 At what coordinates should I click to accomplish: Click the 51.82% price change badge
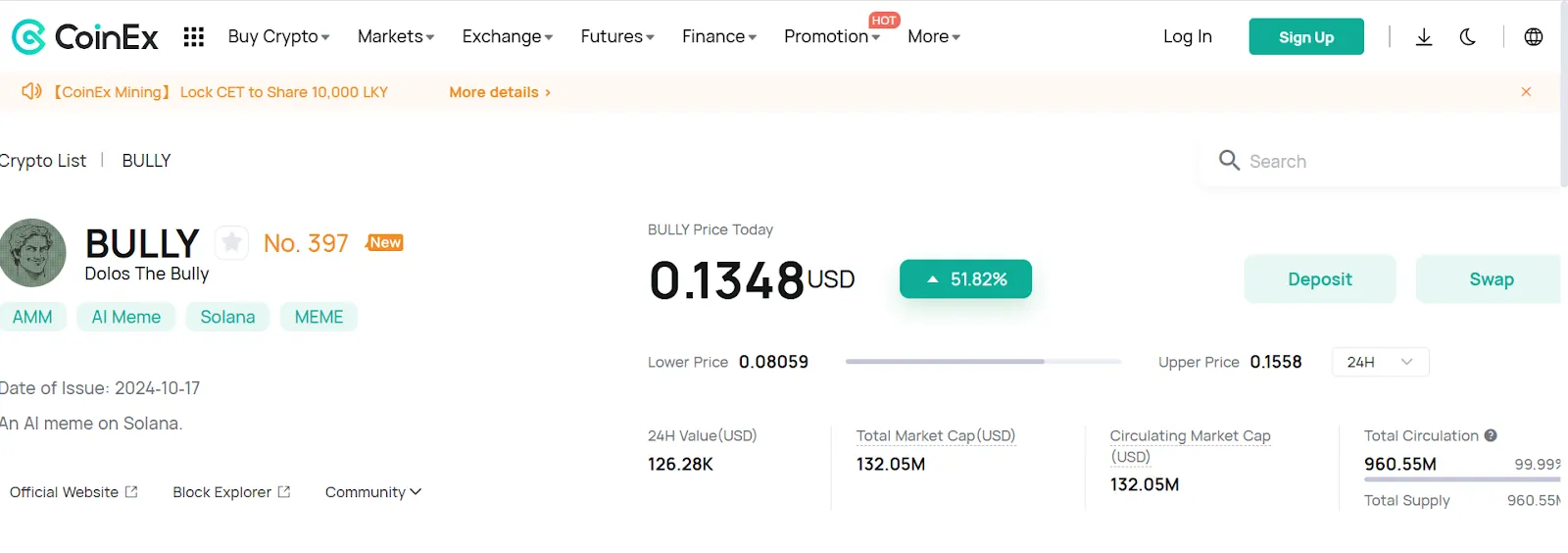965,279
